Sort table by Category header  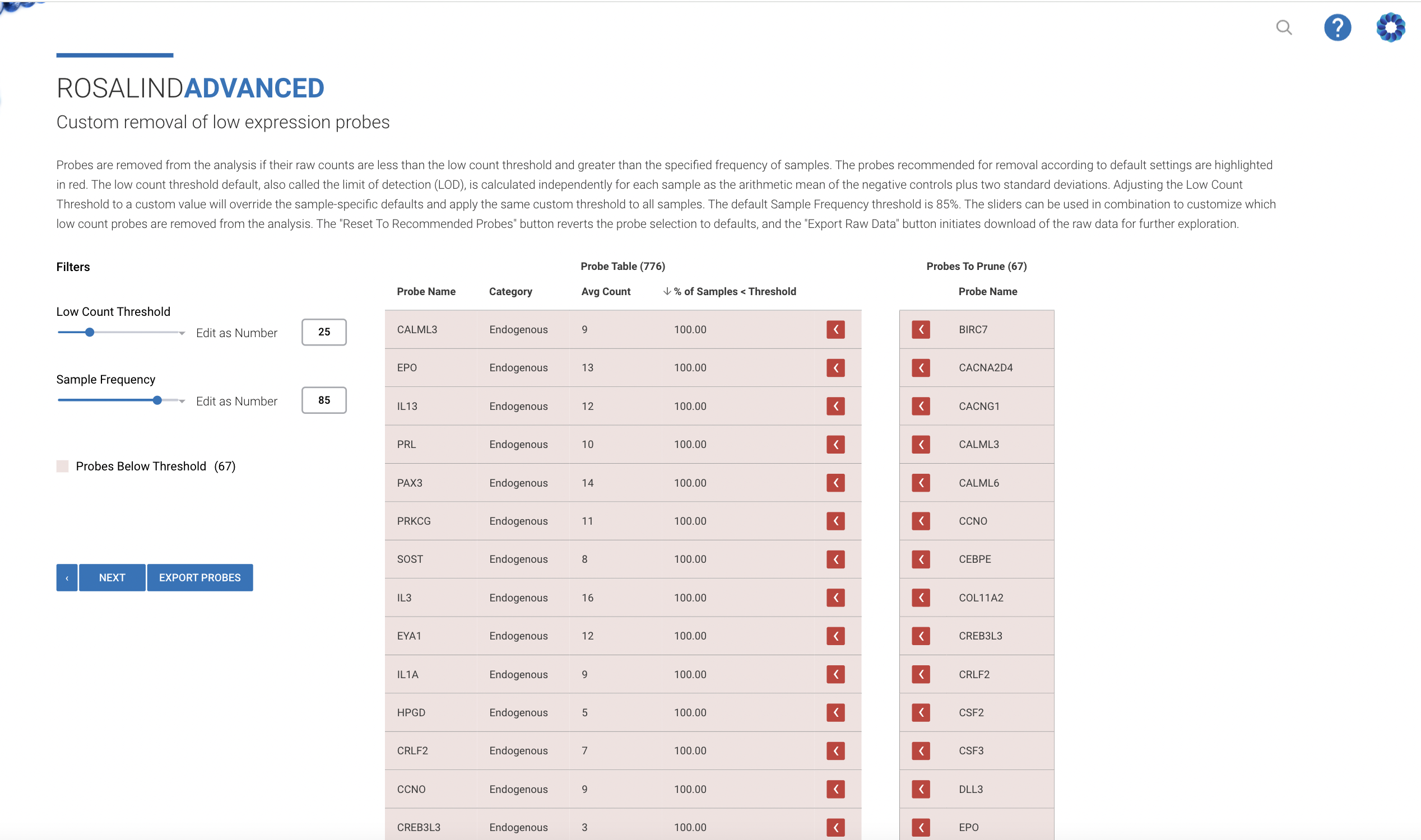tap(510, 292)
